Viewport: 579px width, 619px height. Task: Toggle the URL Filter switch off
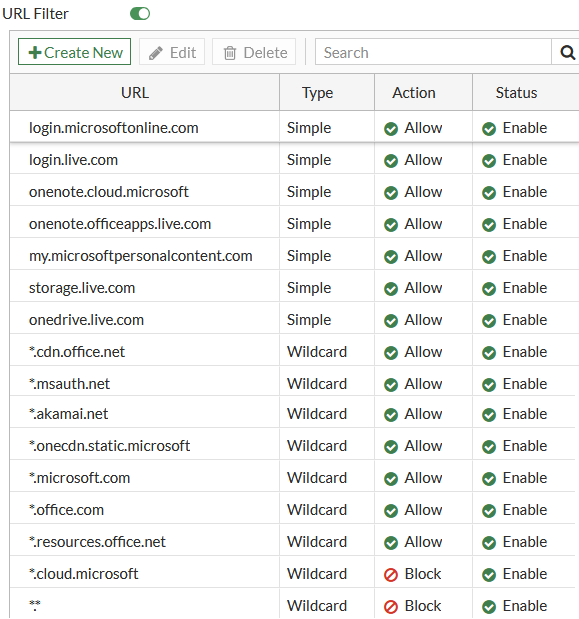tap(140, 14)
